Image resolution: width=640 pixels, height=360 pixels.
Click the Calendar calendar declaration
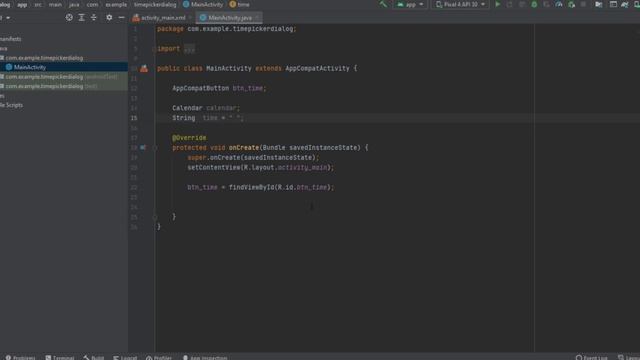click(206, 108)
